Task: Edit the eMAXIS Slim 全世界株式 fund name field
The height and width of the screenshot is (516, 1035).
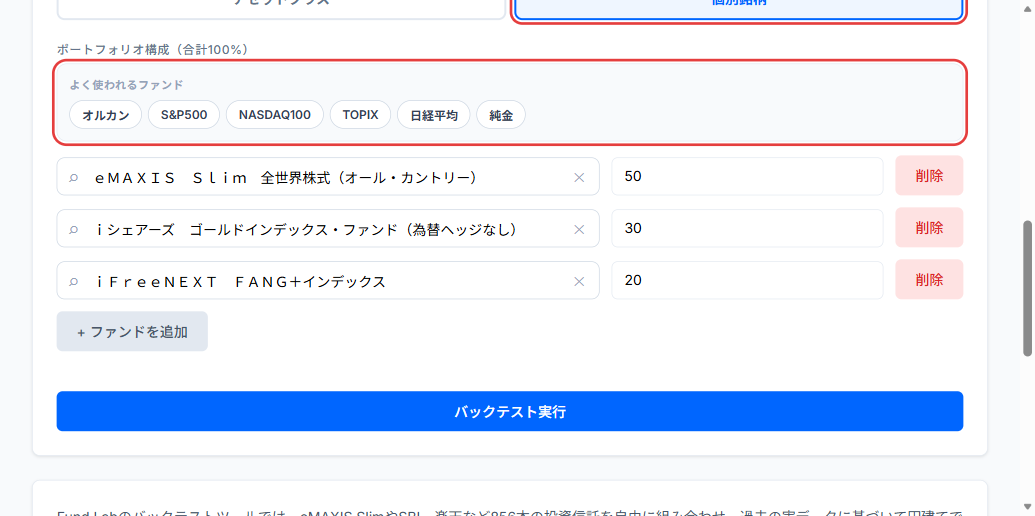Action: (328, 176)
